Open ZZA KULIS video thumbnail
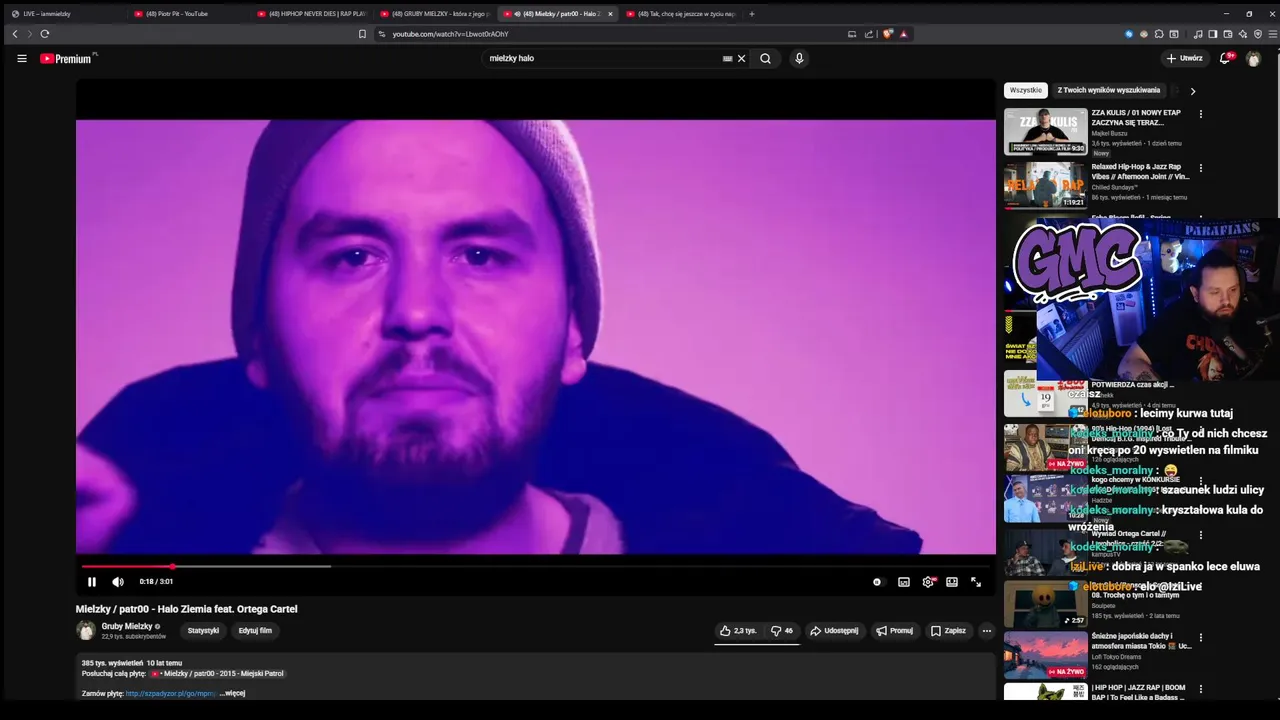This screenshot has height=720, width=1280. click(x=1046, y=131)
